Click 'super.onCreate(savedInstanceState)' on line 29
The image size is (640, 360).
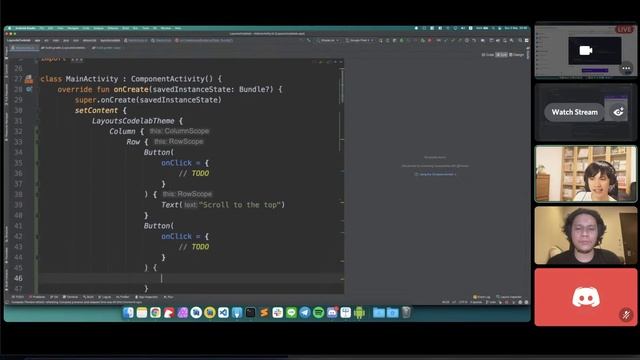coord(148,100)
